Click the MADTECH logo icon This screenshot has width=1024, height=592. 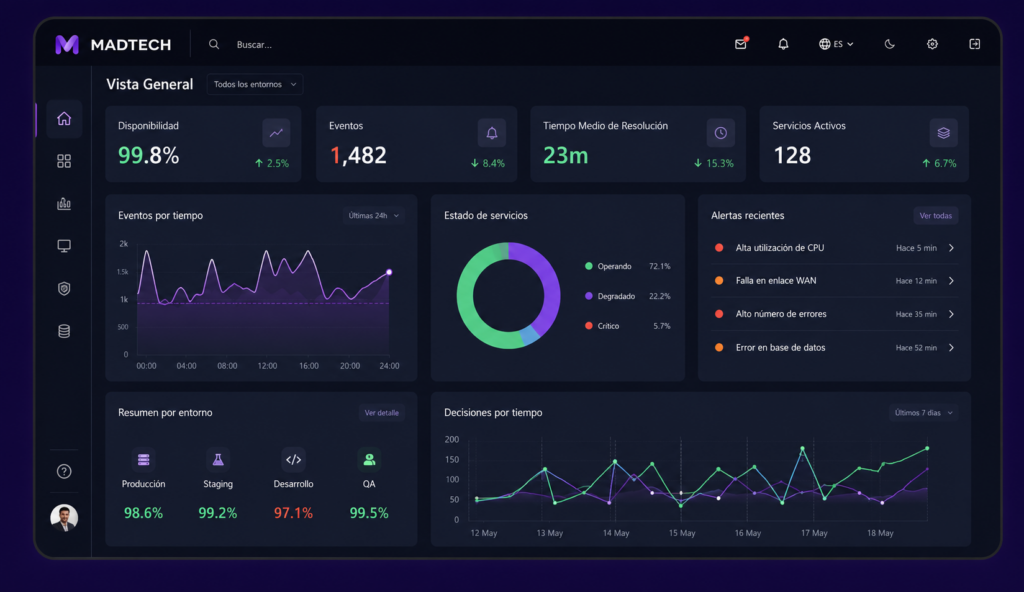tap(67, 44)
